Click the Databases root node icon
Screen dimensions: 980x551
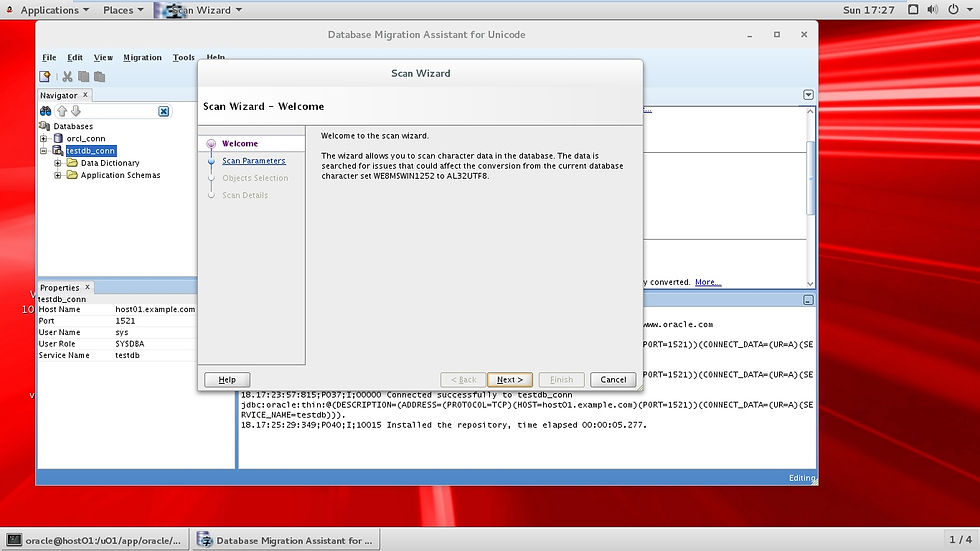(x=44, y=126)
